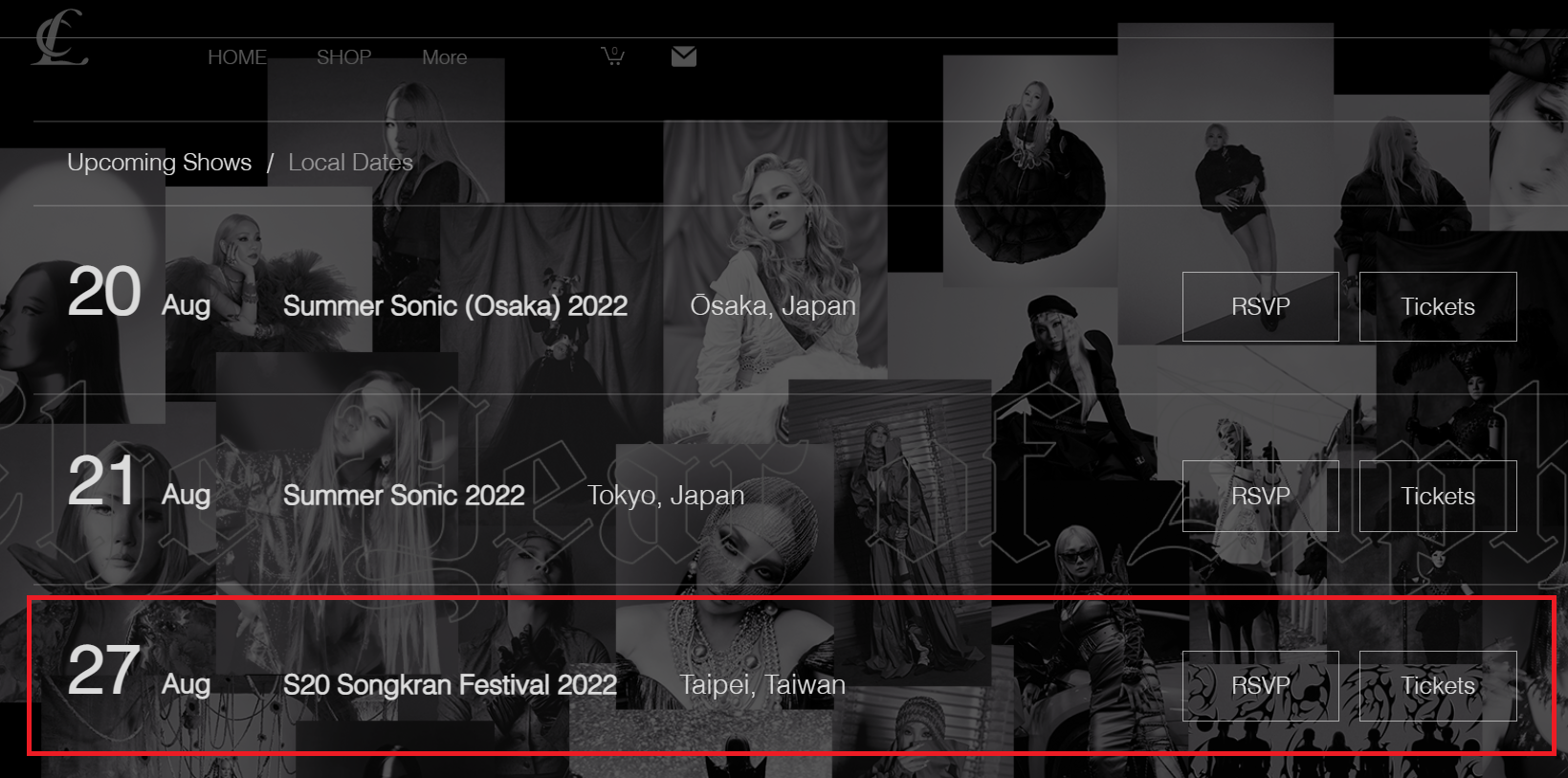Open the Summer Sonic (Osaka) 2022 event title
The width and height of the screenshot is (1568, 778).
point(455,306)
